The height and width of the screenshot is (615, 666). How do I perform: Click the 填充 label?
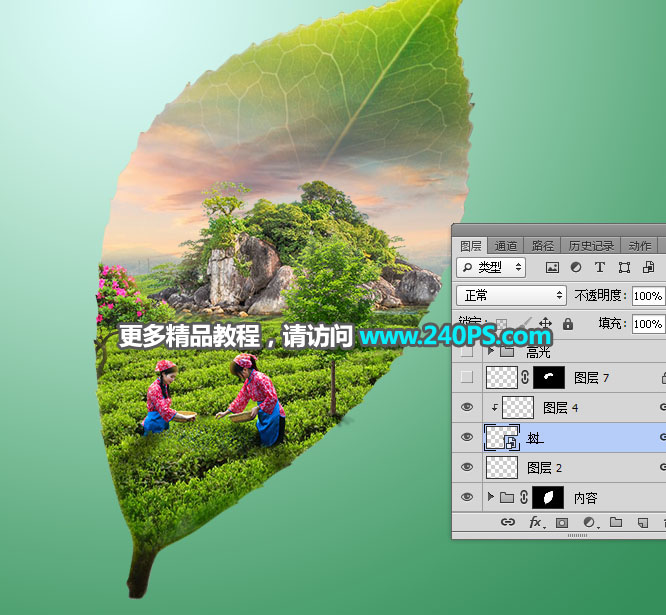click(612, 324)
